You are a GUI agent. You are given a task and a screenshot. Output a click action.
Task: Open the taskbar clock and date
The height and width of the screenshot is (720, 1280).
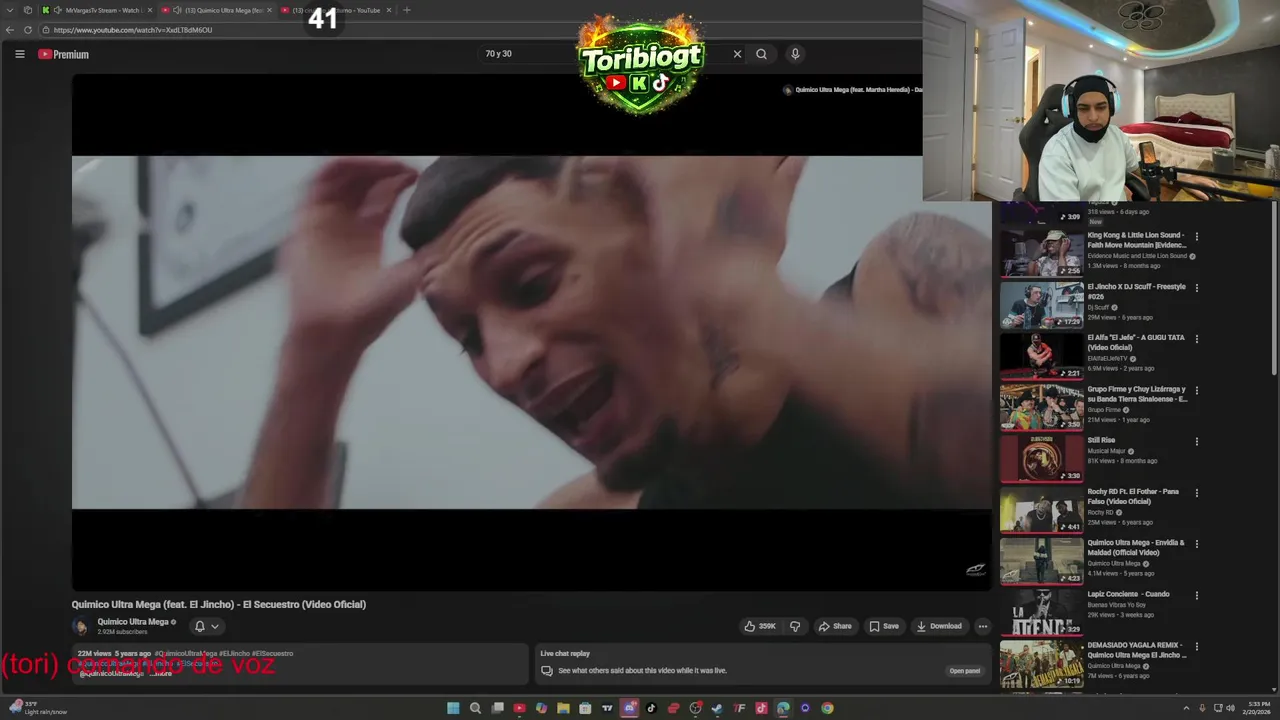1255,708
